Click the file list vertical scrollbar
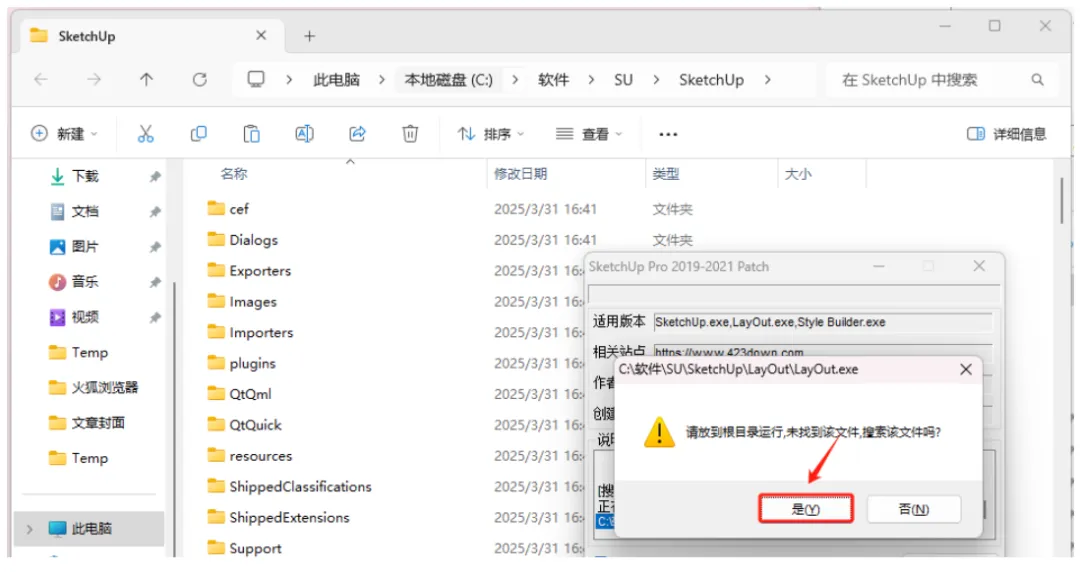This screenshot has width=1080, height=572. [x=1062, y=199]
